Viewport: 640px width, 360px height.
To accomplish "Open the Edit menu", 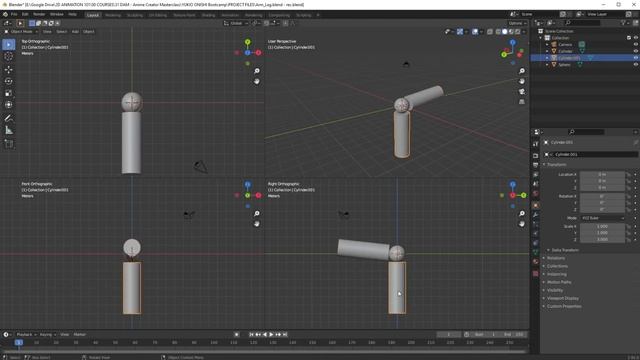I will tap(25, 14).
